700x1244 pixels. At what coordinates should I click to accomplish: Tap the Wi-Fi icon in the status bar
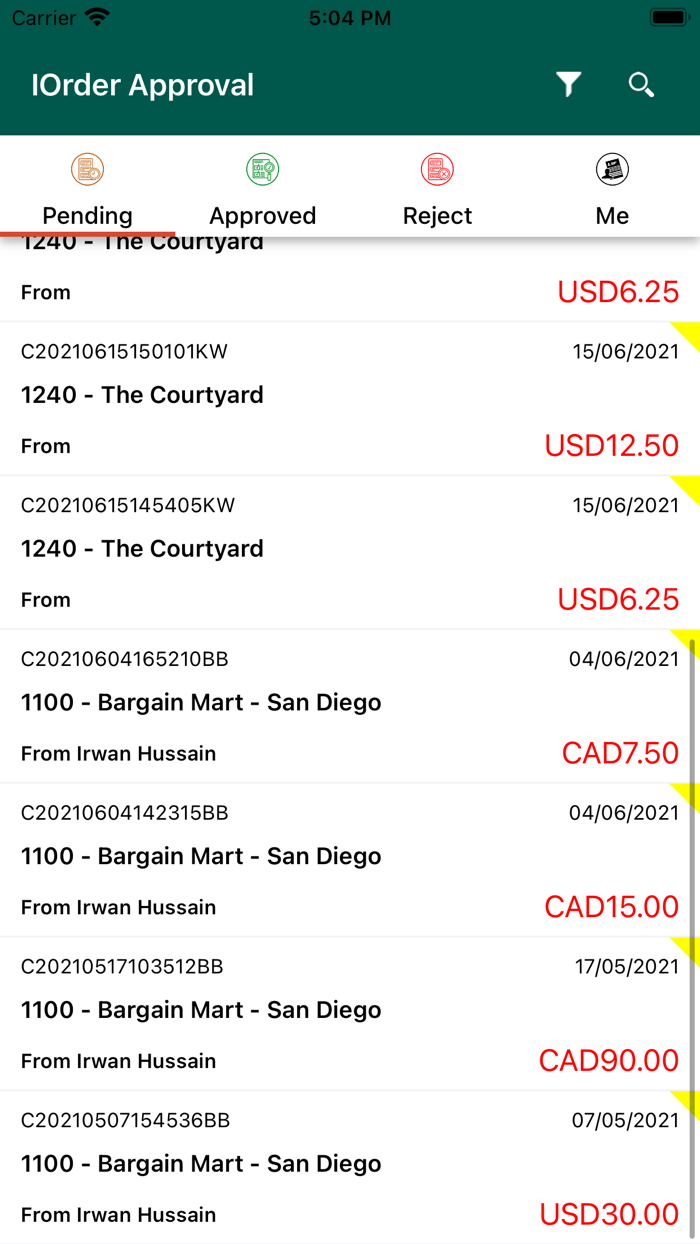(x=97, y=15)
